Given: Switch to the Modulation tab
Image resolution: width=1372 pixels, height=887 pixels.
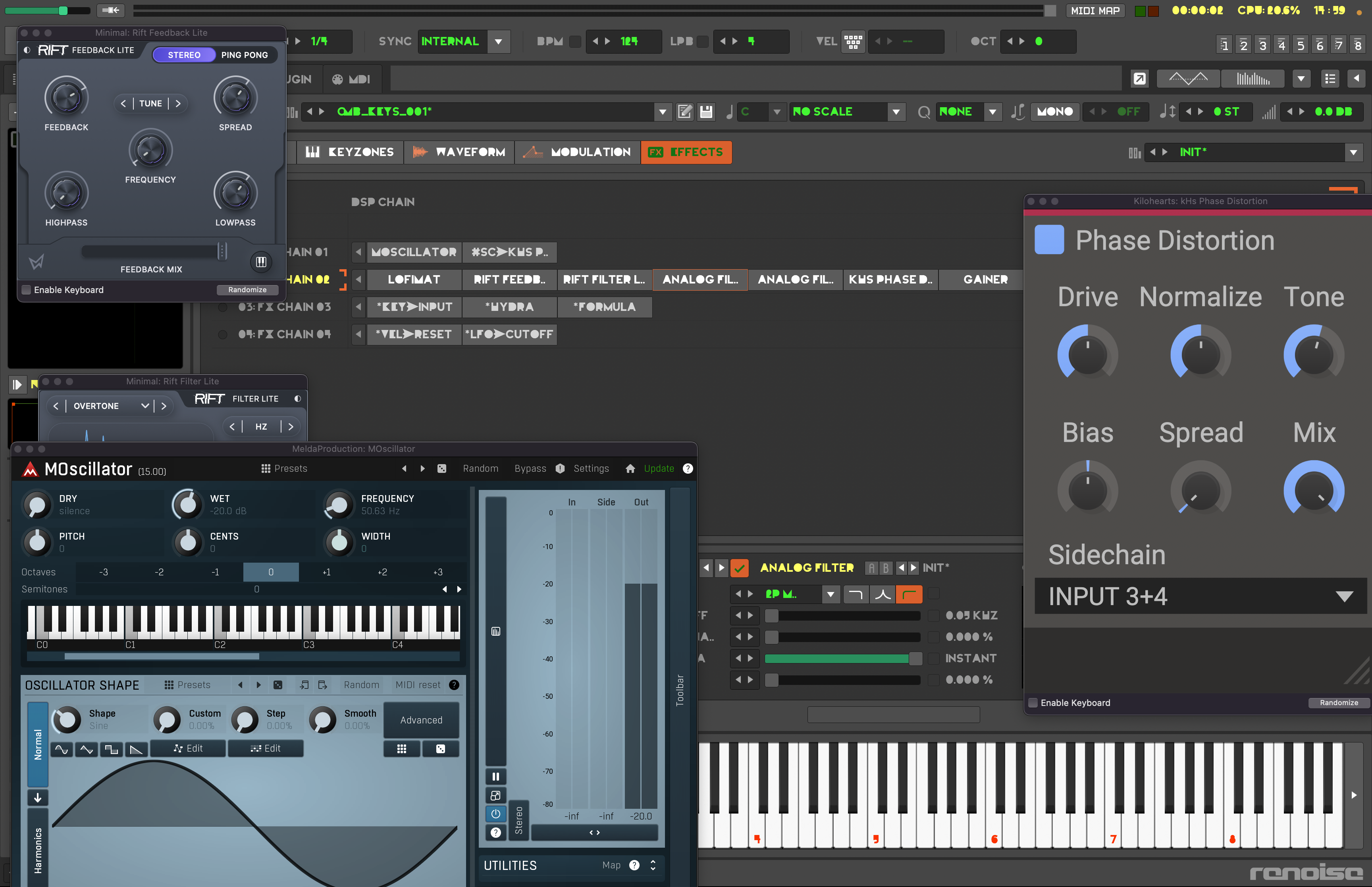Looking at the screenshot, I should click(x=578, y=152).
